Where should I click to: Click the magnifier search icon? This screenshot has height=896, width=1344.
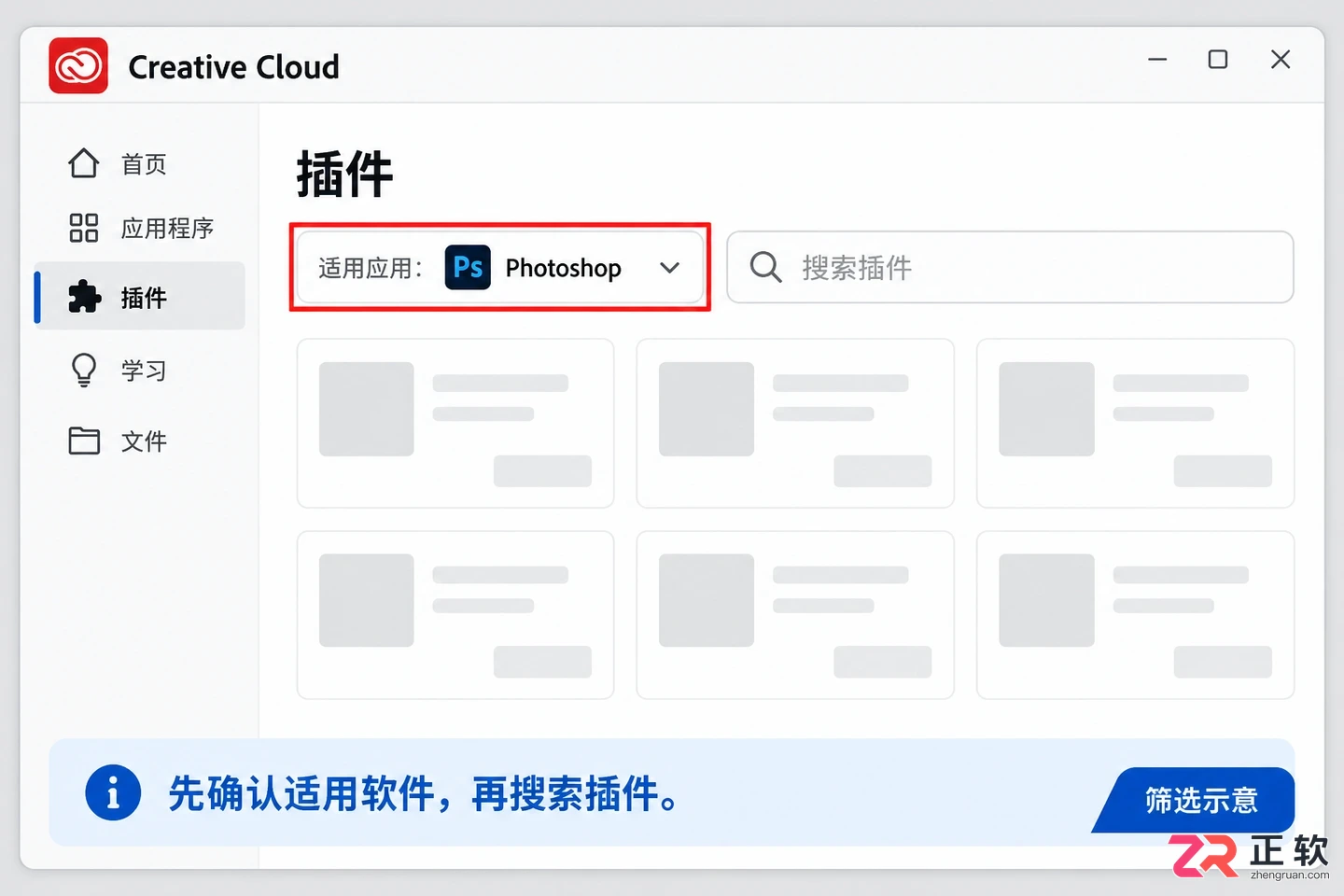pos(765,267)
